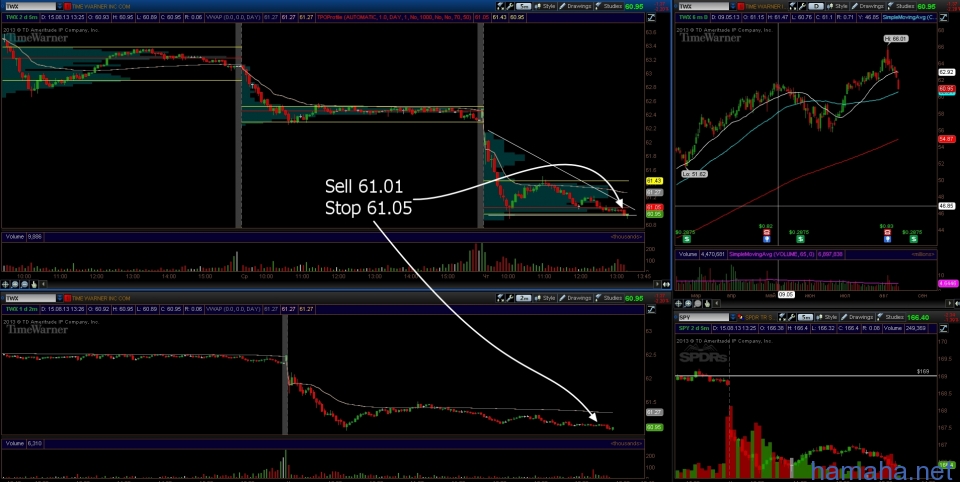Click the symbol field in bottom-left 2m chart
The image size is (960, 482).
tap(31, 298)
